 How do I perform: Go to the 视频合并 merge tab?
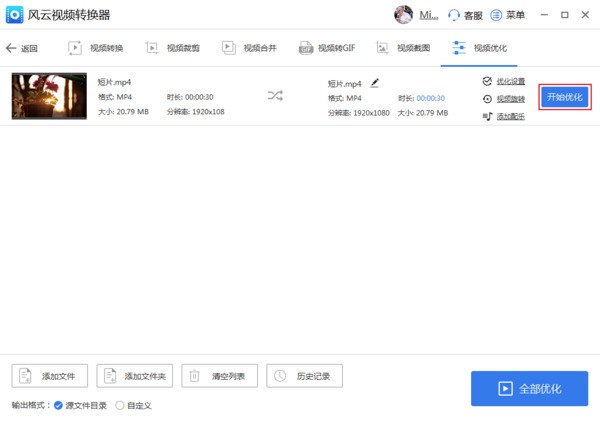point(250,48)
